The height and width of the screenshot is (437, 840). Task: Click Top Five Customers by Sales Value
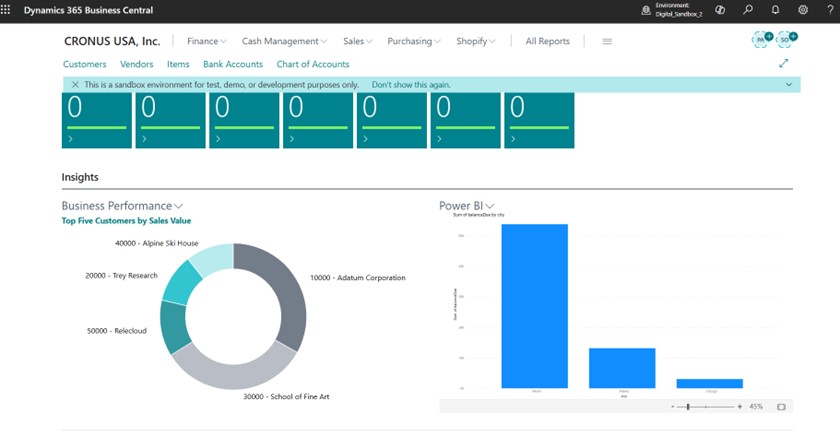coord(126,221)
